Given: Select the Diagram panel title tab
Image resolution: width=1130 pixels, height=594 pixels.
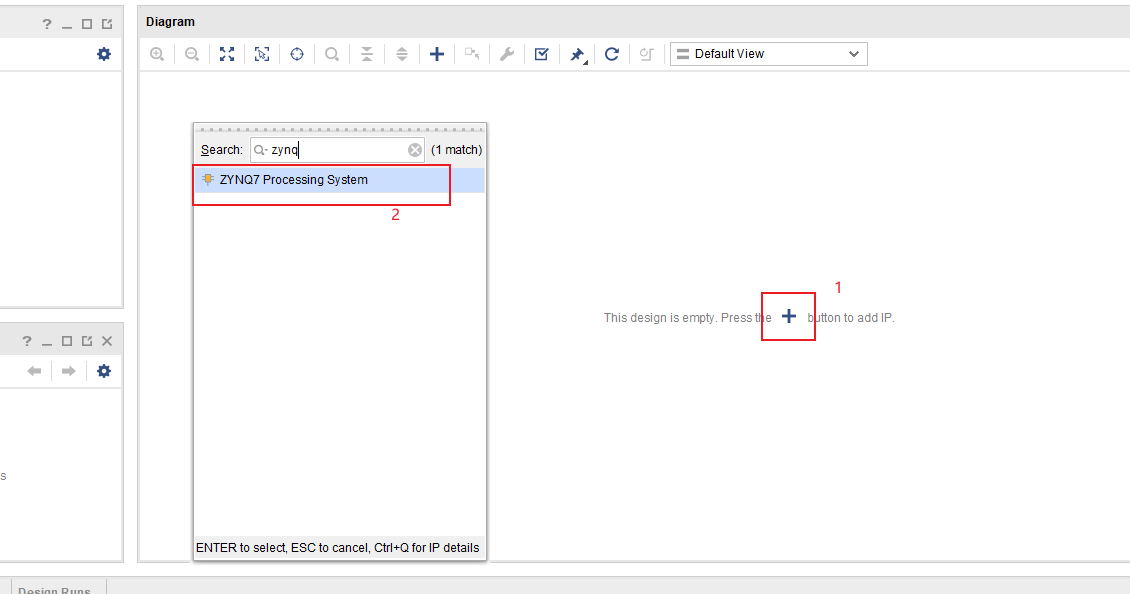Looking at the screenshot, I should 170,22.
